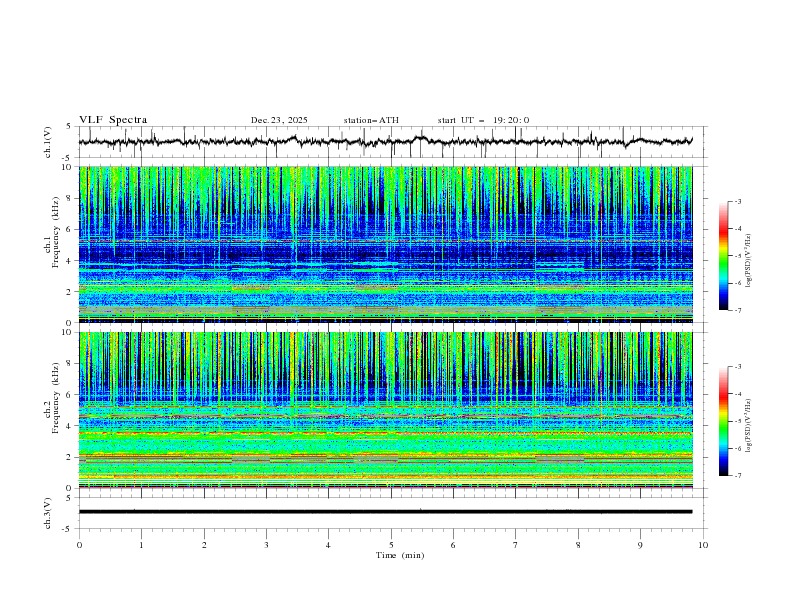Click the ch.1 colorbar label log(PSD)(V²/Hz)
Screen dimensions: 792x612
point(749,261)
